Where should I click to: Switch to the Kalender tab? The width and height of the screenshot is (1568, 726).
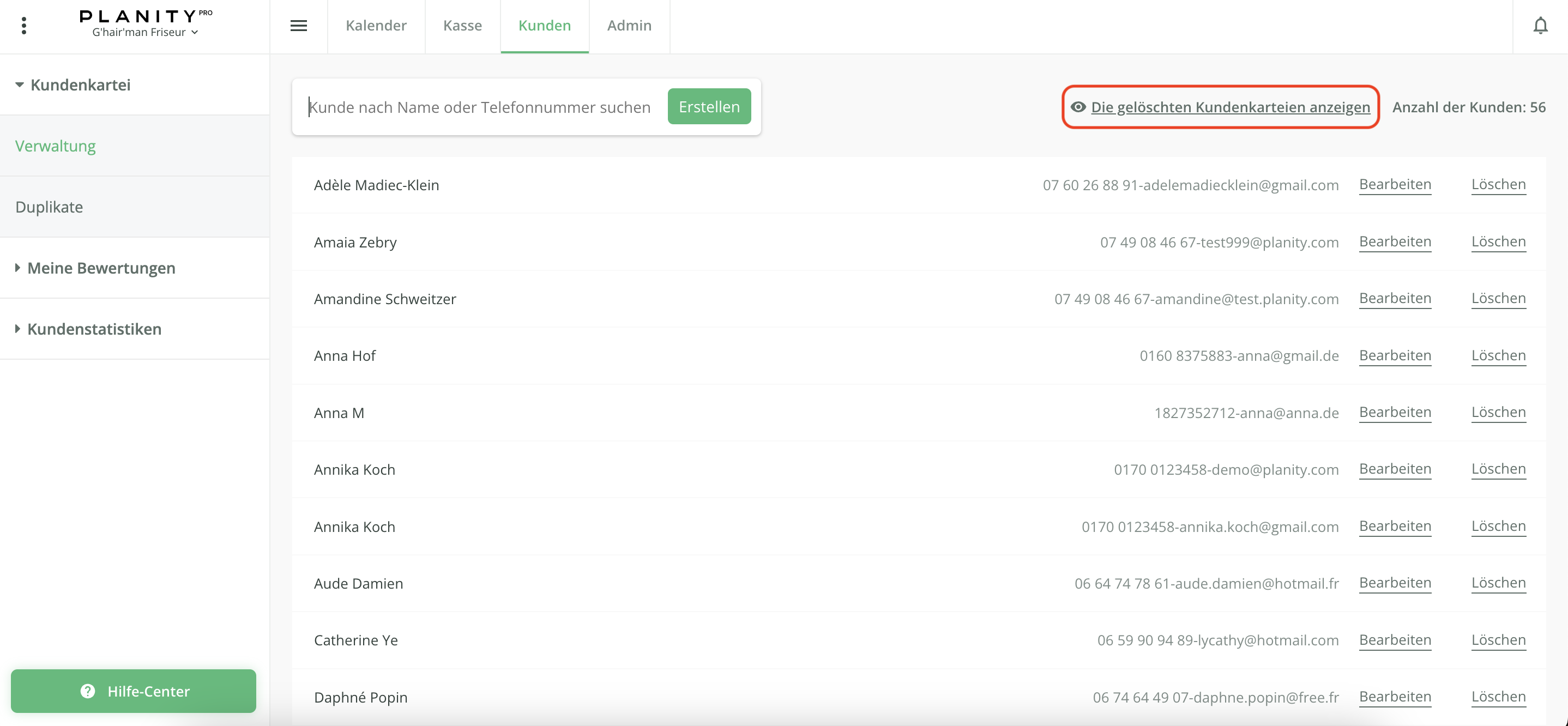click(376, 26)
